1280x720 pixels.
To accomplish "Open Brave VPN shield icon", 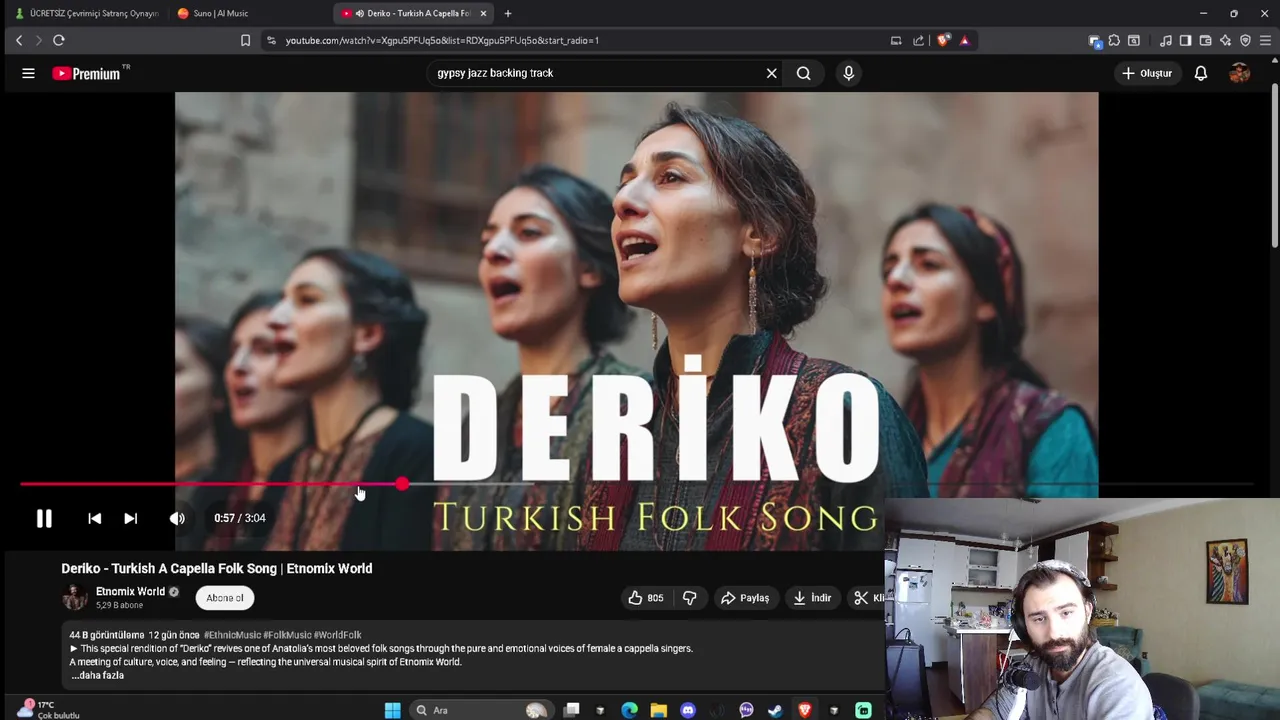I will pyautogui.click(x=1245, y=40).
